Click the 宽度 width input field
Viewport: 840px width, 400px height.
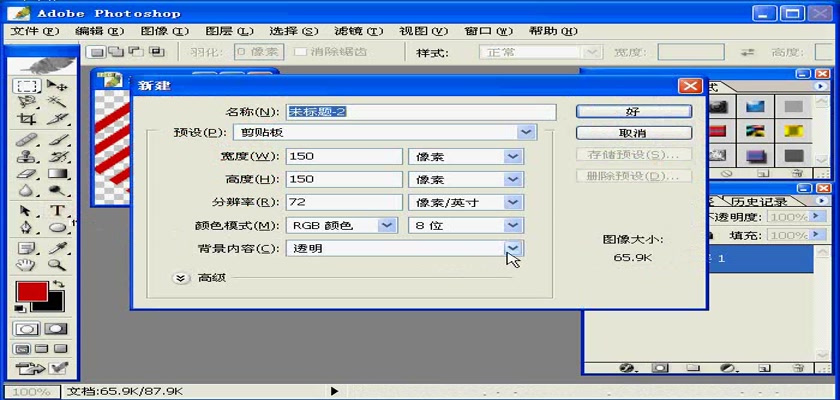point(344,156)
